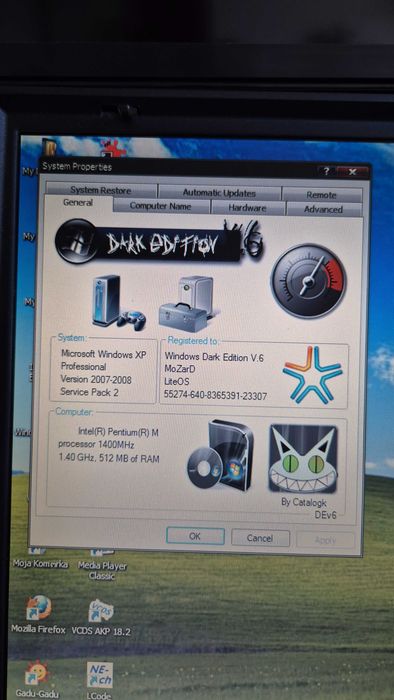The height and width of the screenshot is (700, 394).
Task: Select the product ID 55274-640-8365391-23307
Action: (216, 395)
